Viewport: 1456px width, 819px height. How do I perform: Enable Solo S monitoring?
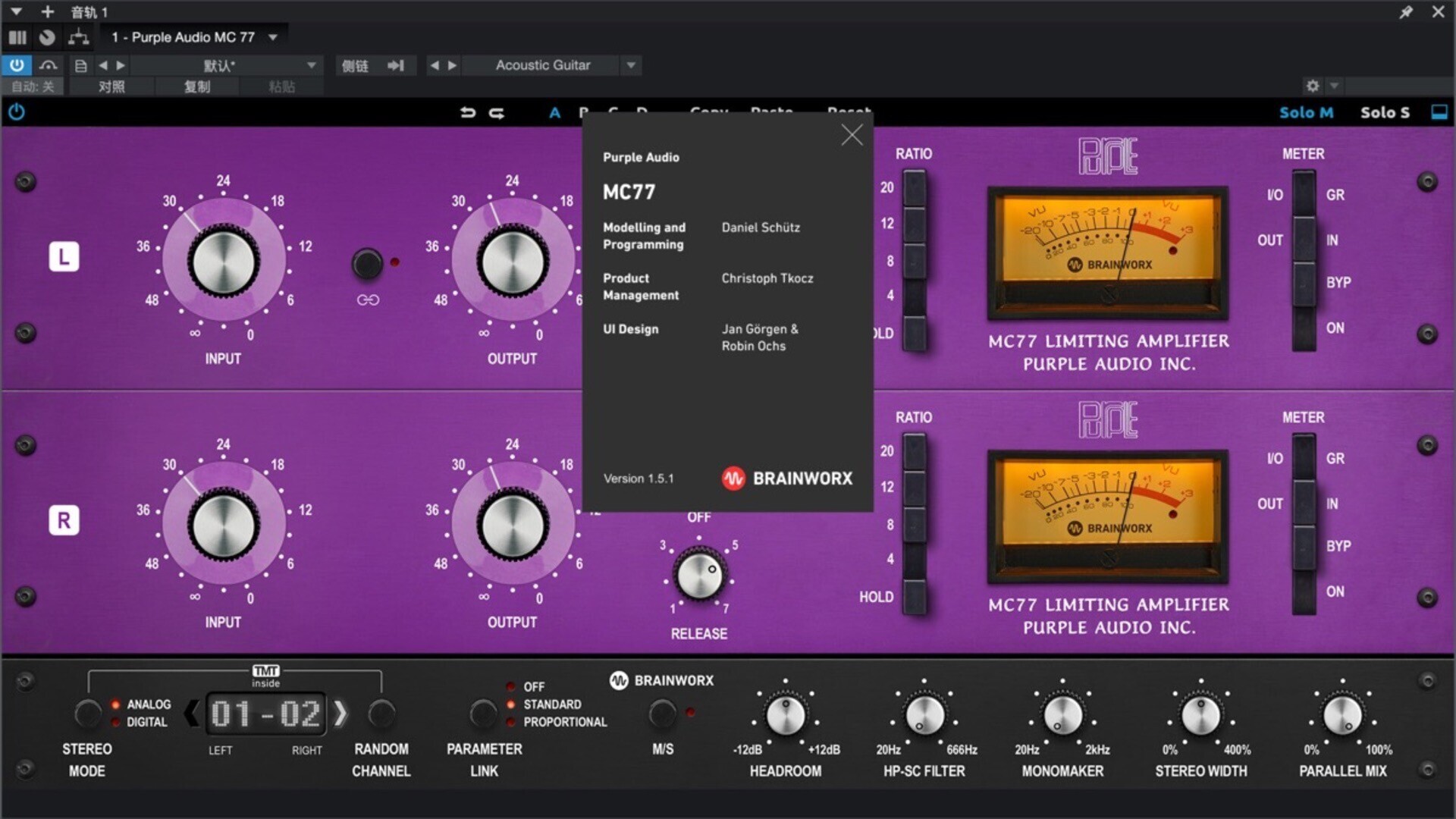pos(1385,112)
